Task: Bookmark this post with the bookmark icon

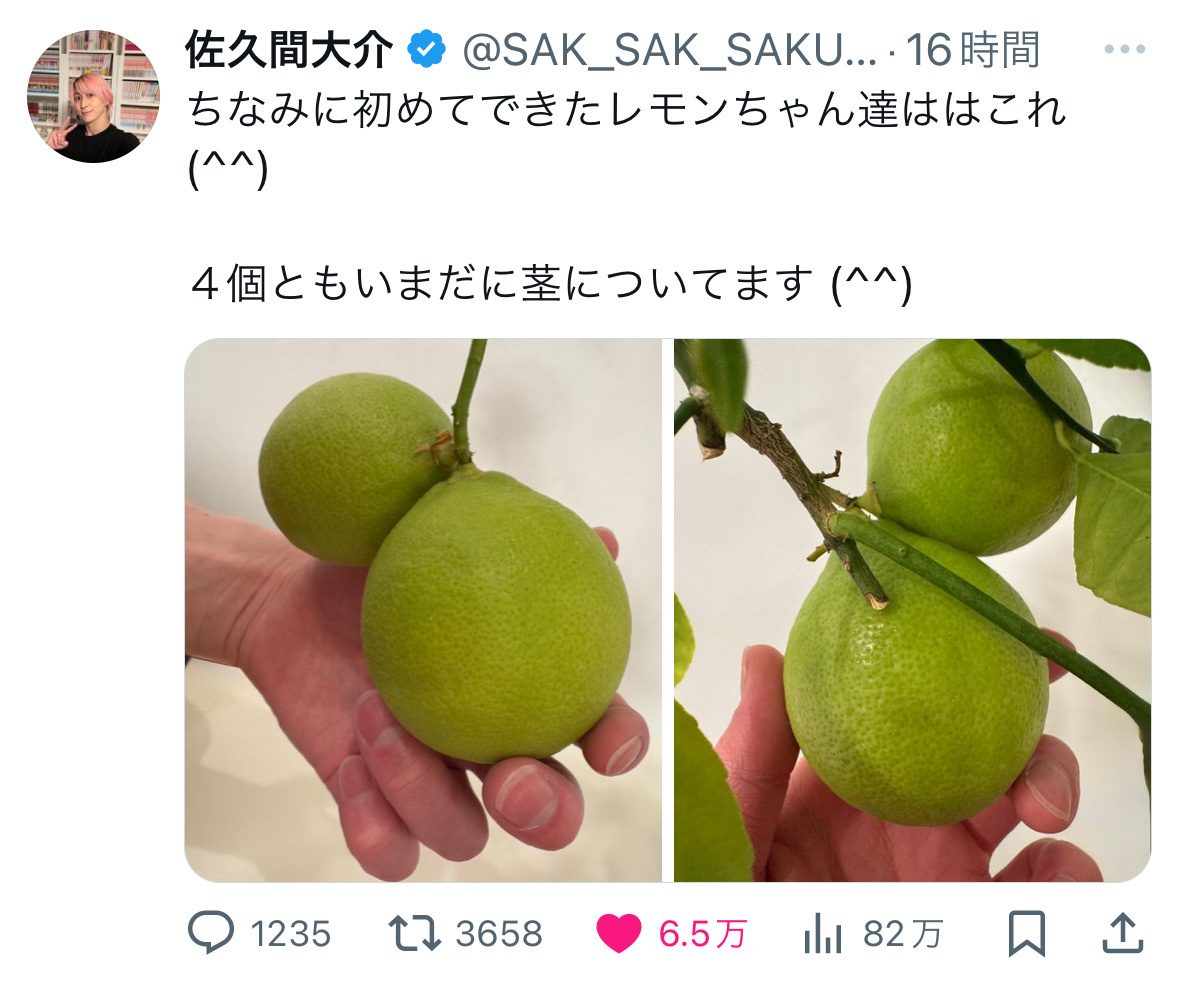Action: coord(1026,933)
